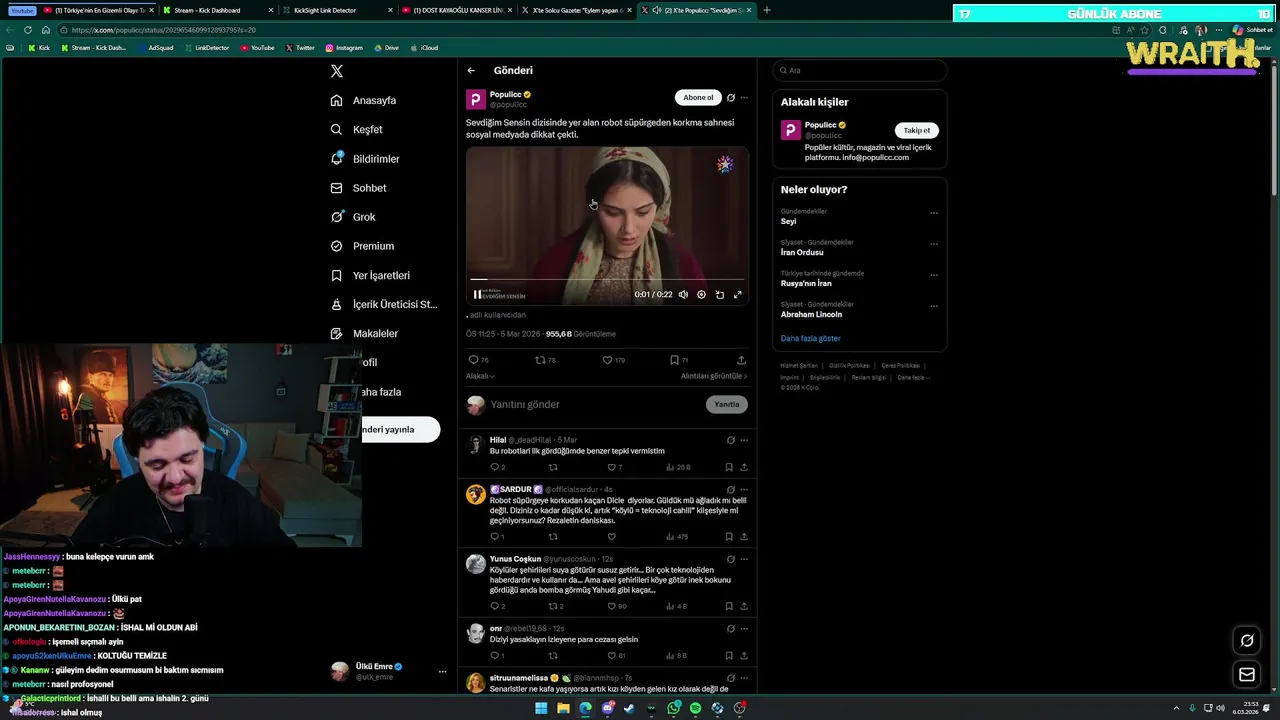This screenshot has width=1280, height=720.
Task: Open Bildirimler notifications
Action: pos(365,159)
